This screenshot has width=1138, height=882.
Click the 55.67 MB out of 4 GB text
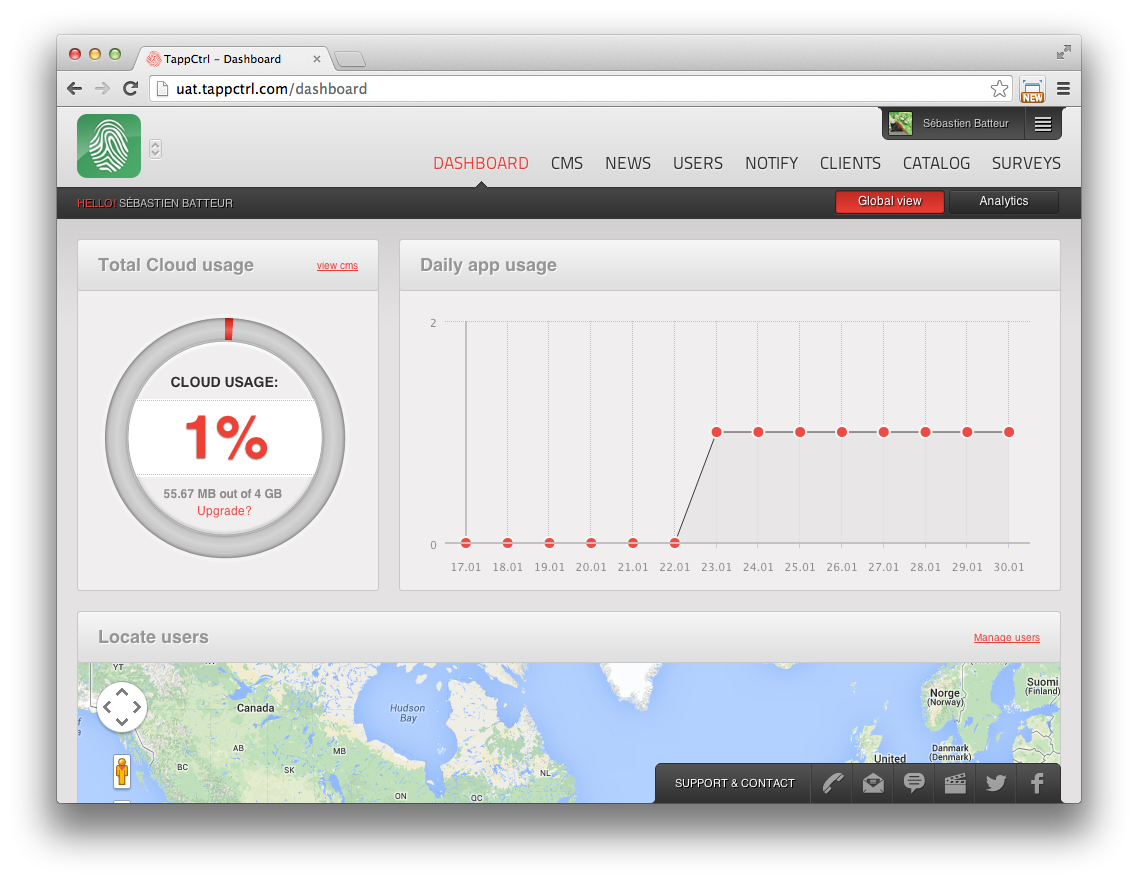click(223, 494)
